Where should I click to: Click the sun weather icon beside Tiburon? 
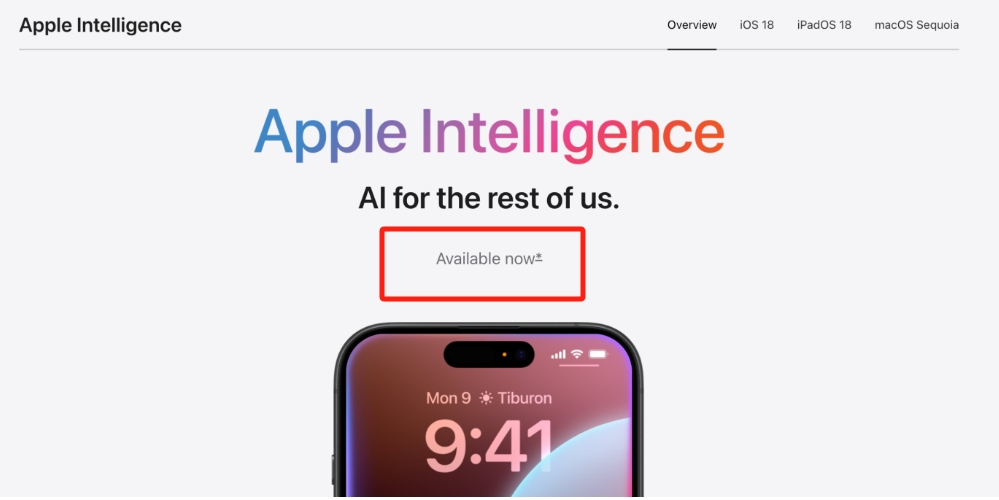point(485,399)
